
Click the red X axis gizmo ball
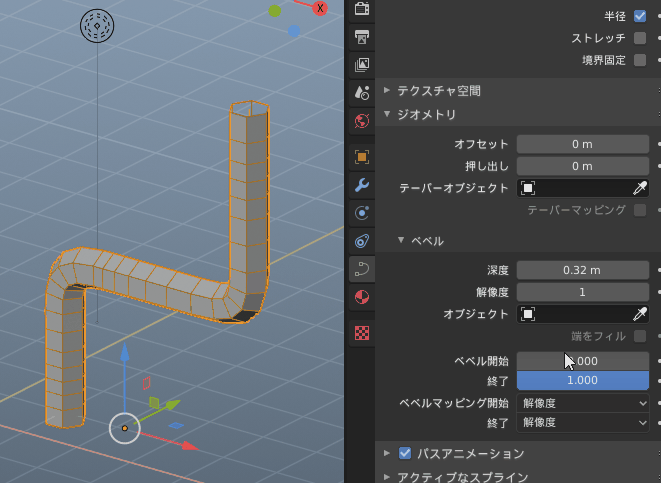coord(320,8)
